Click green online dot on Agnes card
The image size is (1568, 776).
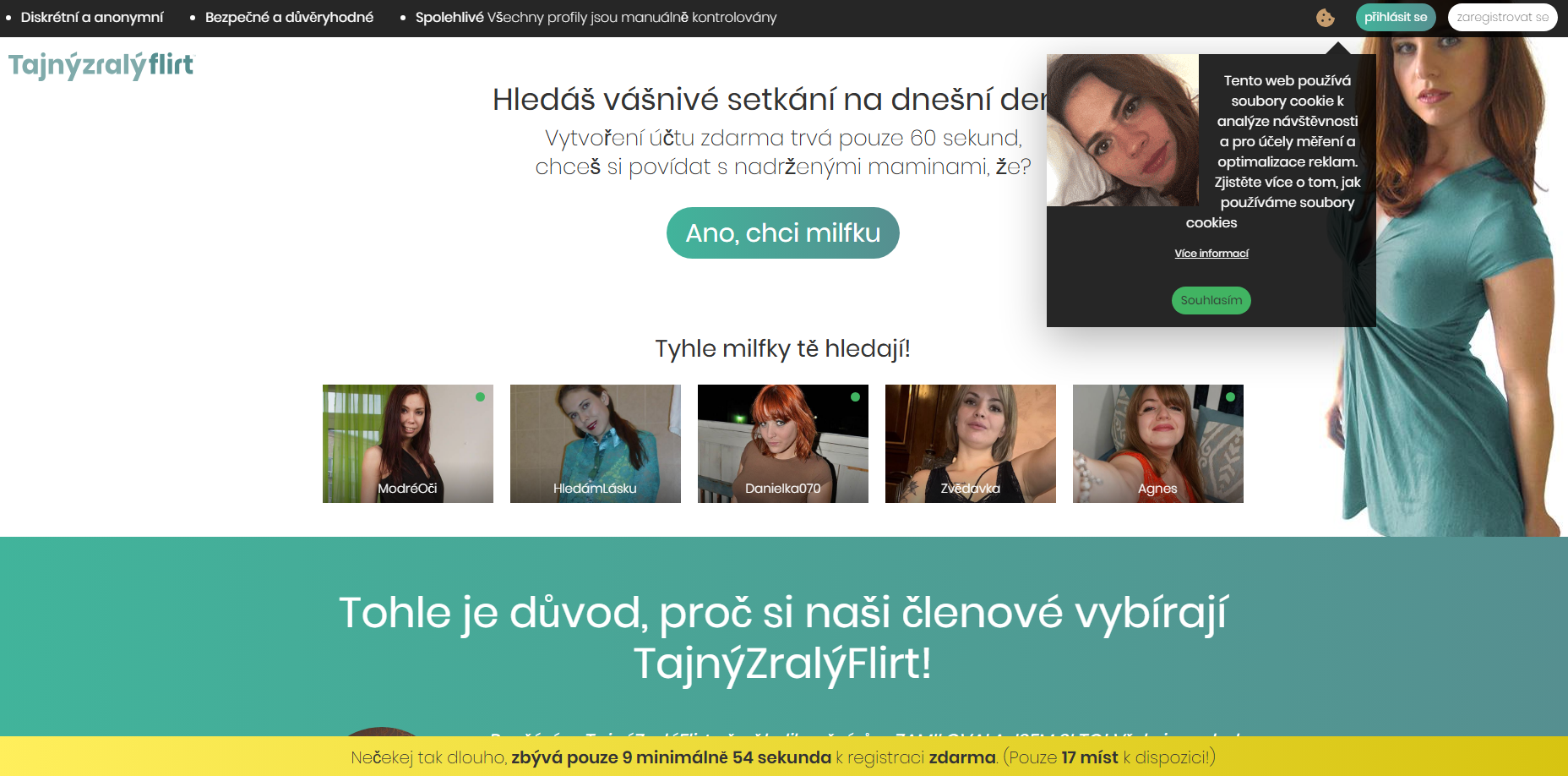click(x=1230, y=396)
